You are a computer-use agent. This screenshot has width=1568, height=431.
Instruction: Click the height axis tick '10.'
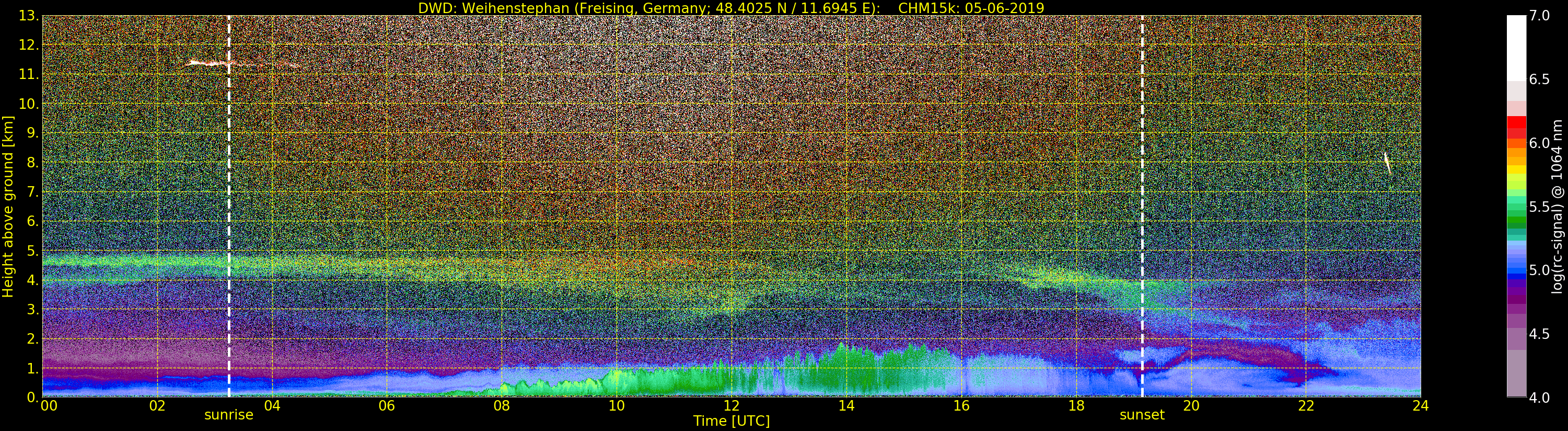pyautogui.click(x=29, y=104)
